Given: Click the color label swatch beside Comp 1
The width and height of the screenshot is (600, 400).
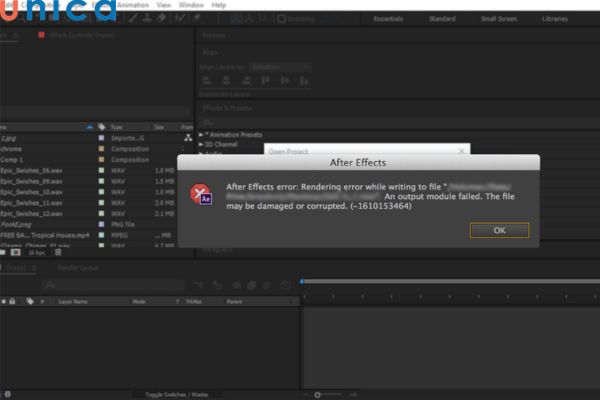Looking at the screenshot, I should pyautogui.click(x=101, y=160).
